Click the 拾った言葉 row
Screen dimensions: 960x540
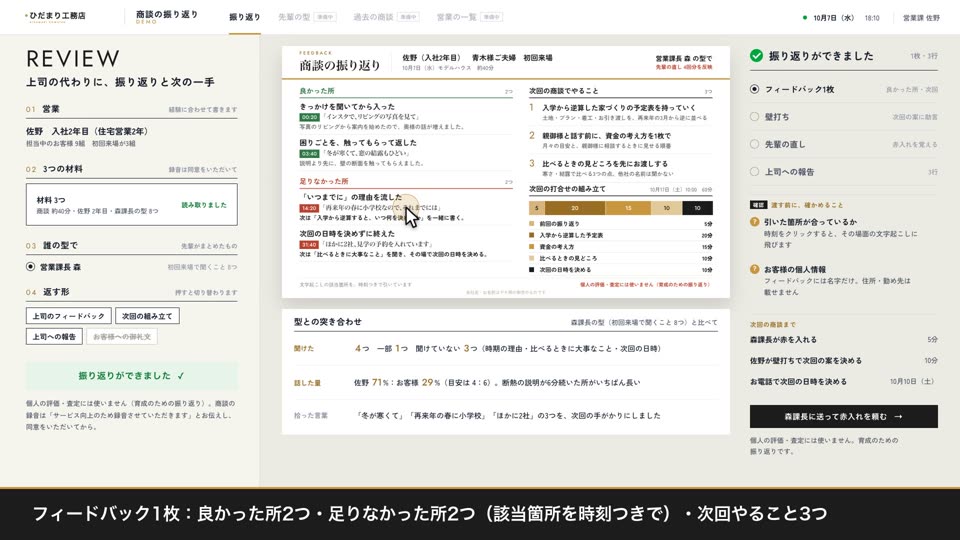(x=506, y=416)
